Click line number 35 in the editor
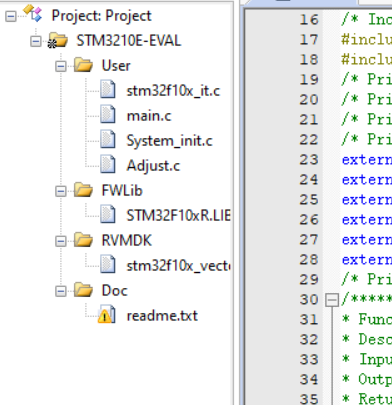 [309, 399]
